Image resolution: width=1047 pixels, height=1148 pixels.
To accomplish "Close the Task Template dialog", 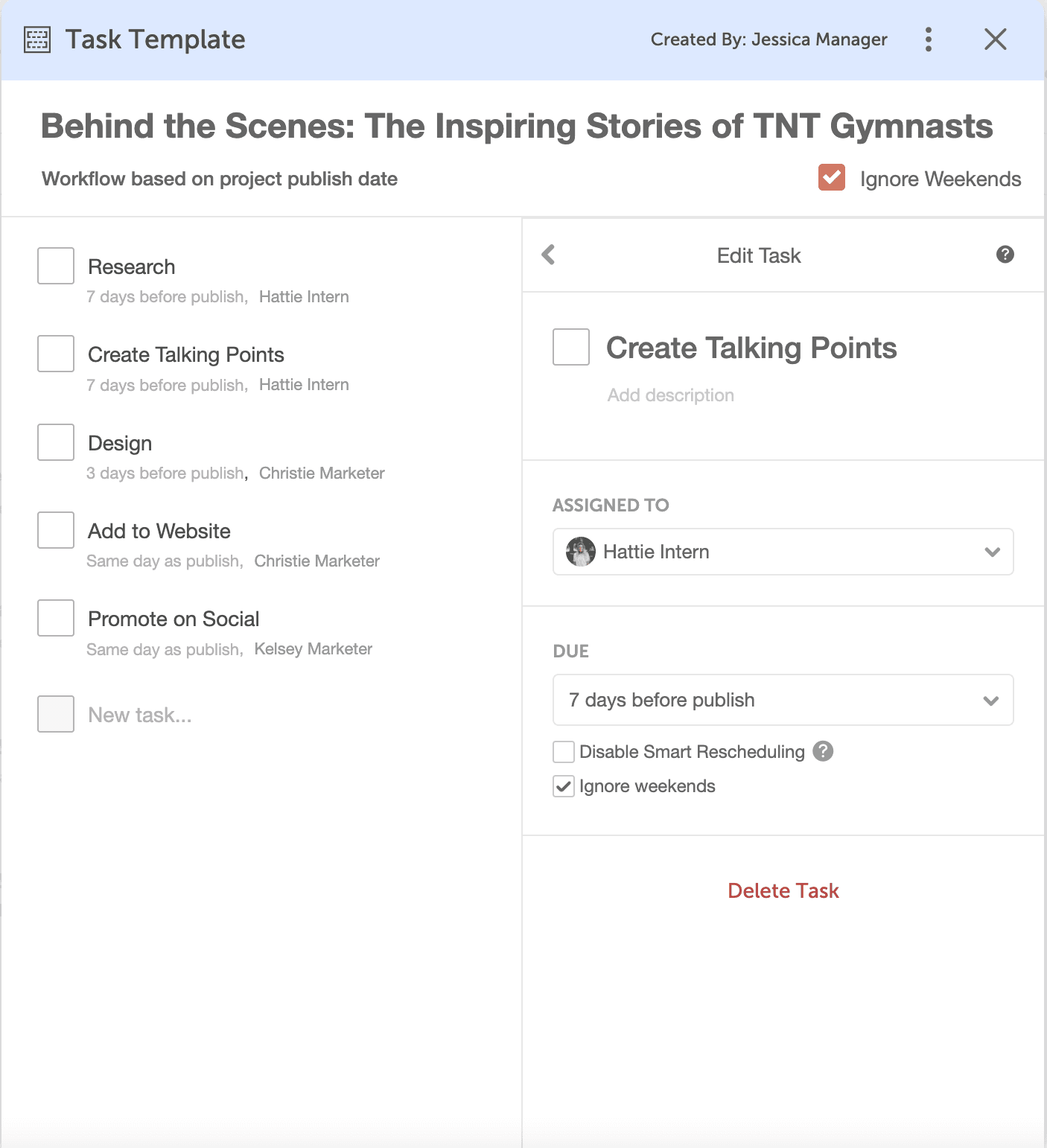I will (995, 39).
